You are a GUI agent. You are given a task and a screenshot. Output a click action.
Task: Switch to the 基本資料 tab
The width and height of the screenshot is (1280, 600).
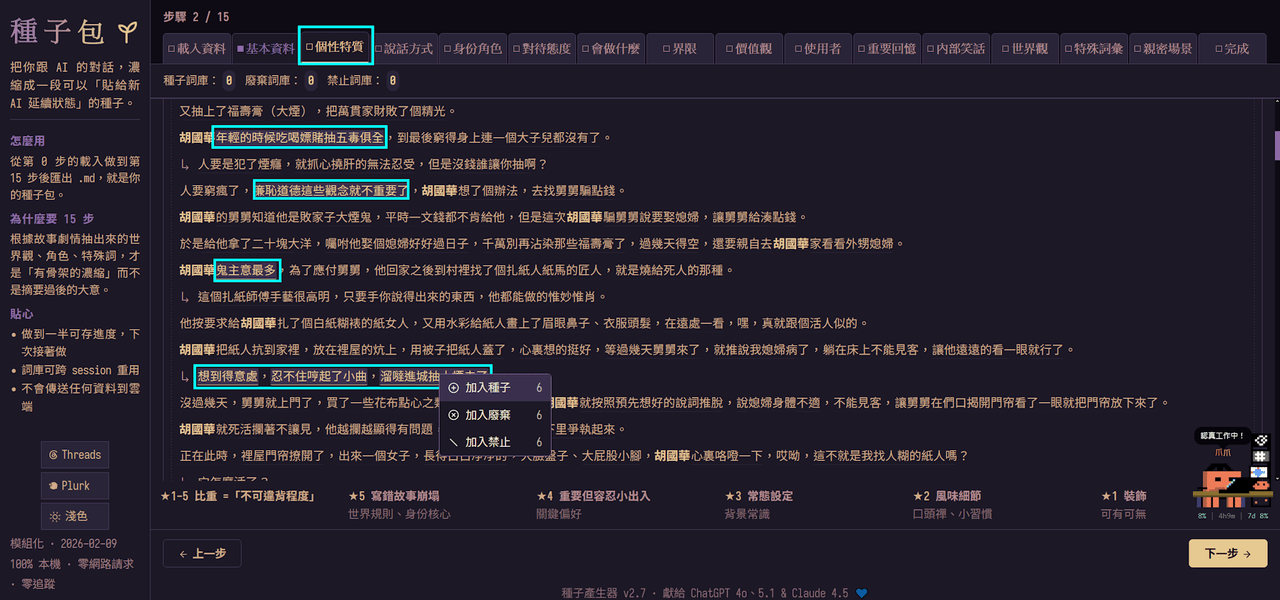pyautogui.click(x=266, y=48)
